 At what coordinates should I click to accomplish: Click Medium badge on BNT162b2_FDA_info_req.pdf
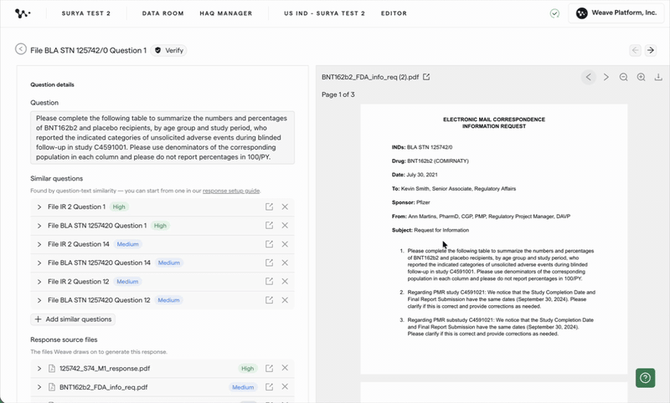243,387
